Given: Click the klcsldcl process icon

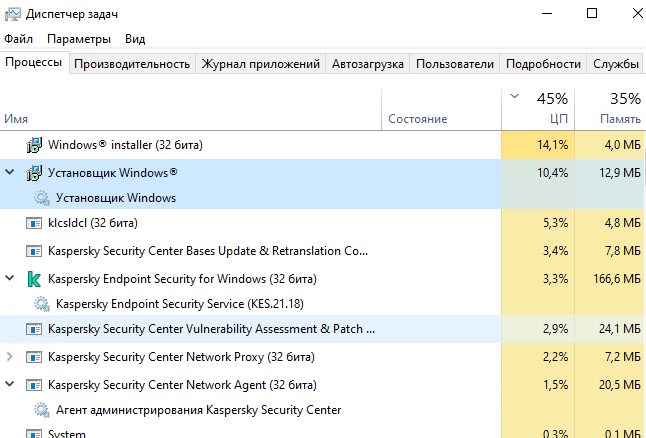Looking at the screenshot, I should pyautogui.click(x=34, y=223).
